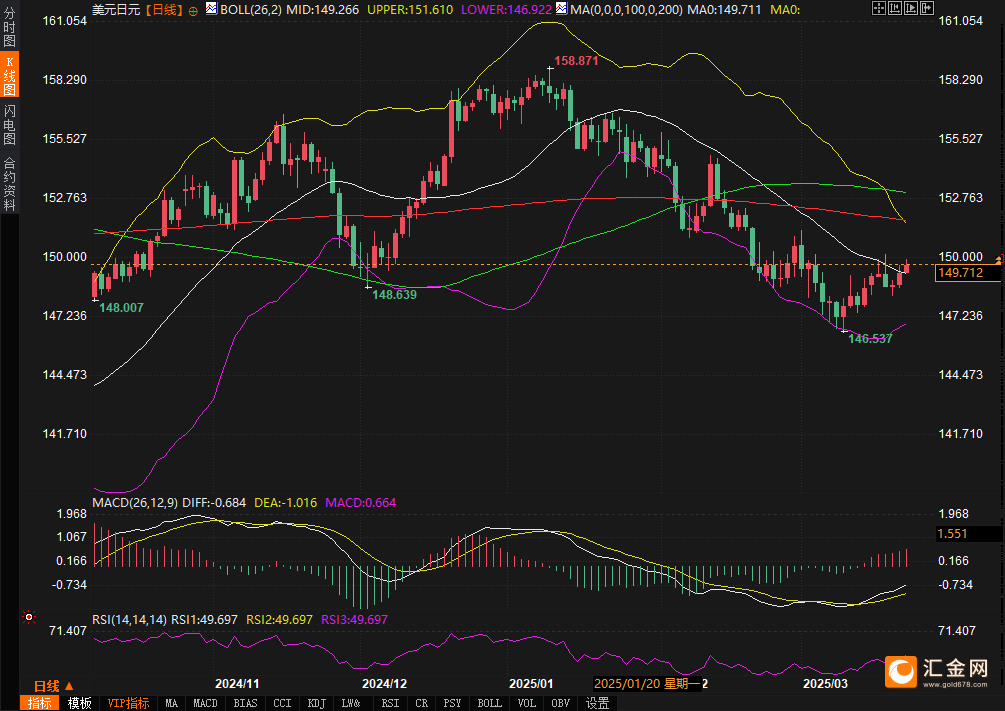The width and height of the screenshot is (1005, 711).
Task: Select the K线图 sidebar tab
Action: (9, 75)
